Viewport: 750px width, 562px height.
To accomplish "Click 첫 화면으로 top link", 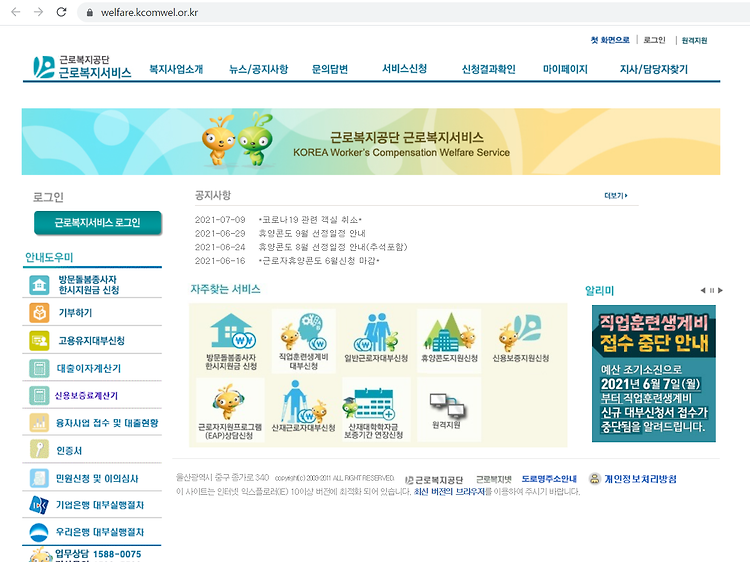I will [610, 40].
